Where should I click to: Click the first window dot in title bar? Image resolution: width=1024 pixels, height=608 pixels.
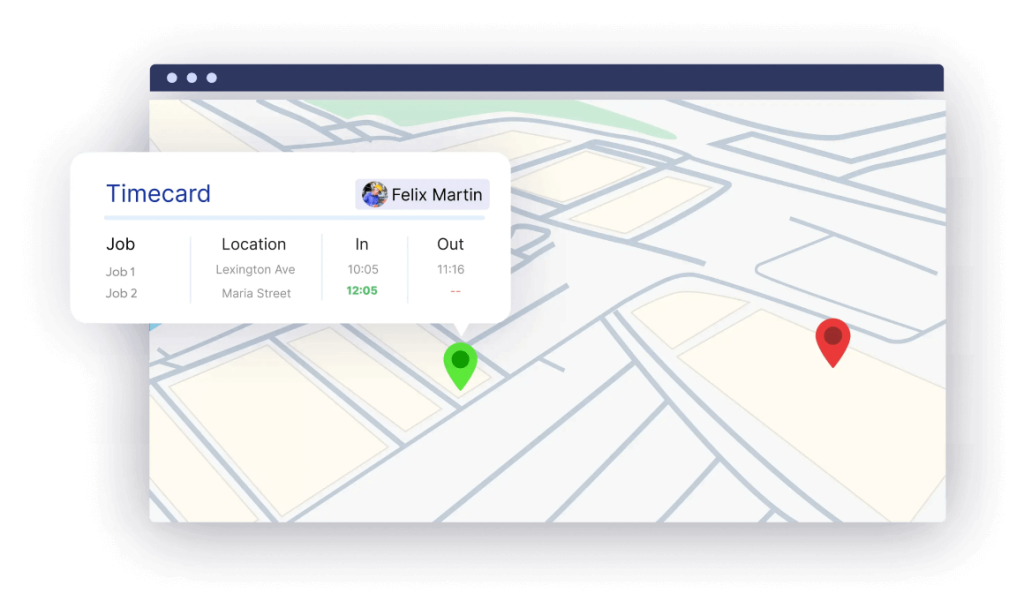pos(171,78)
